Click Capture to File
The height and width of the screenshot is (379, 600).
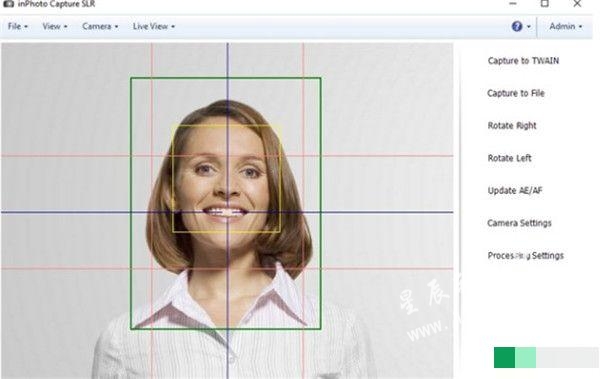coord(515,93)
